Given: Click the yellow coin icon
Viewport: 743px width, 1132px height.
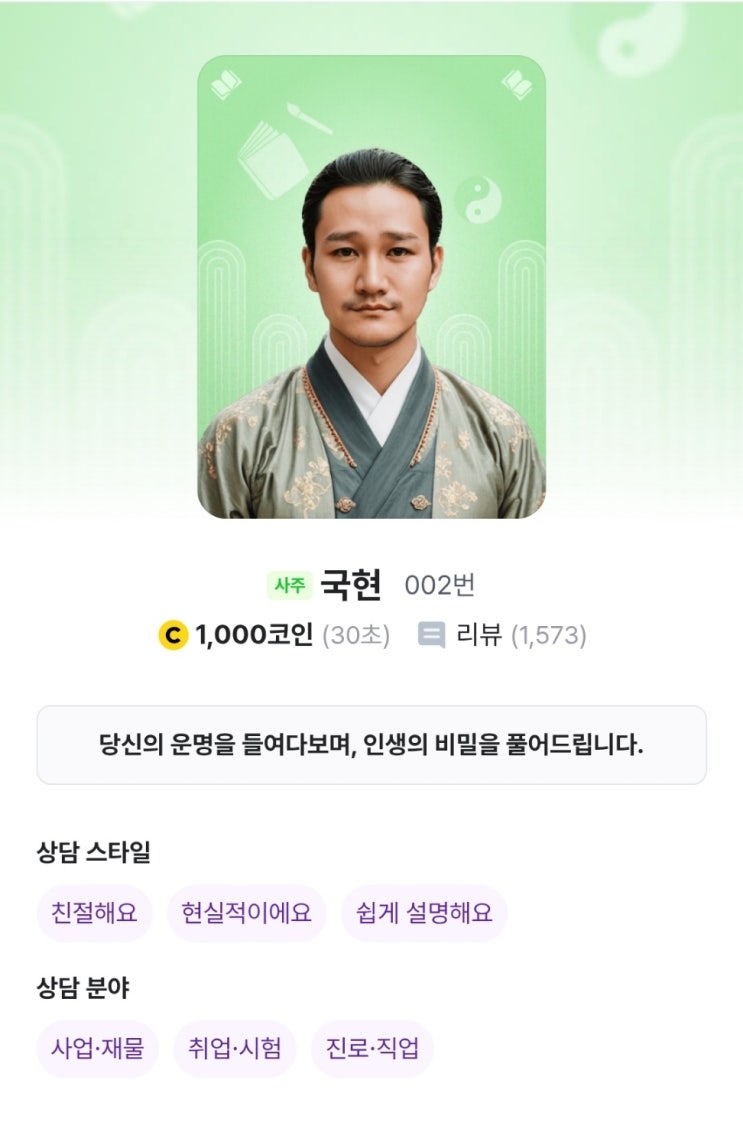Looking at the screenshot, I should (173, 635).
